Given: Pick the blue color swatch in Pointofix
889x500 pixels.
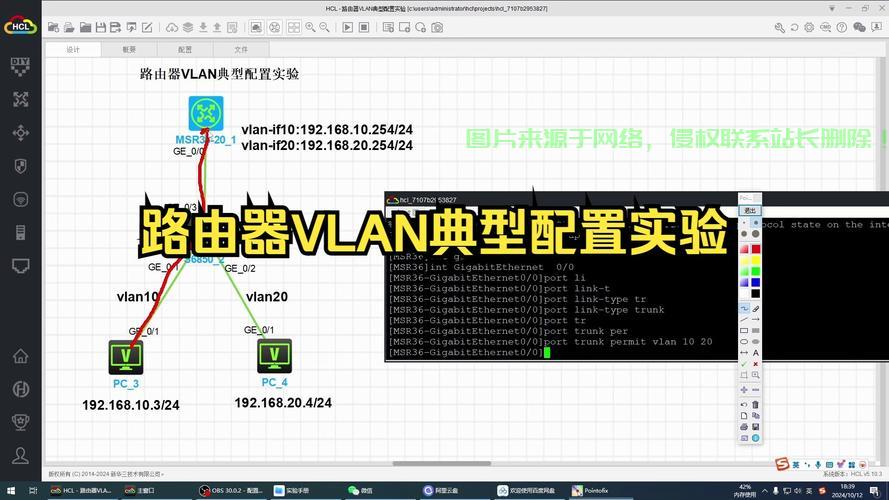Looking at the screenshot, I should (755, 282).
